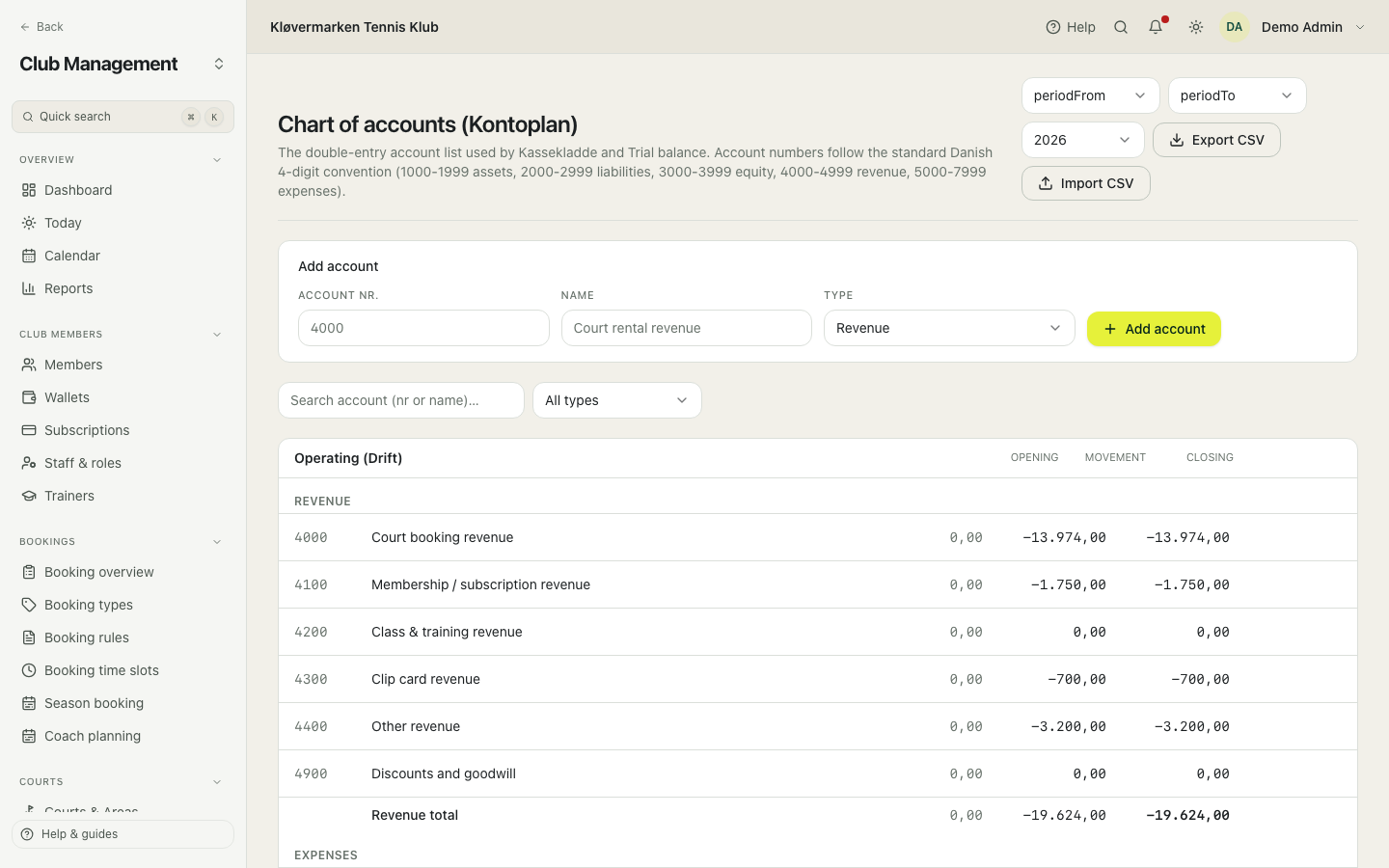
Task: Collapse the Overview sidebar section
Action: [217, 160]
